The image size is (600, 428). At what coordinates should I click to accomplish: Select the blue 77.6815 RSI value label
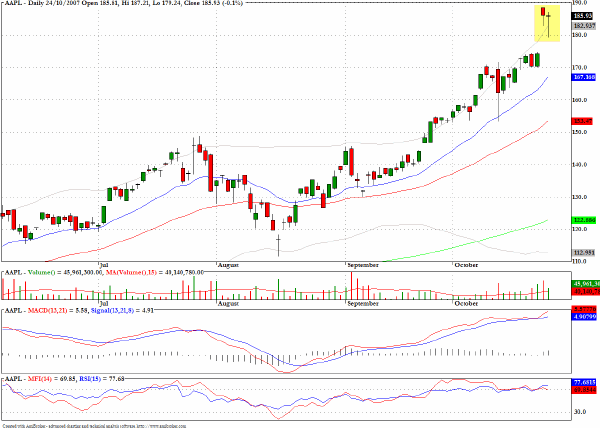point(584,382)
